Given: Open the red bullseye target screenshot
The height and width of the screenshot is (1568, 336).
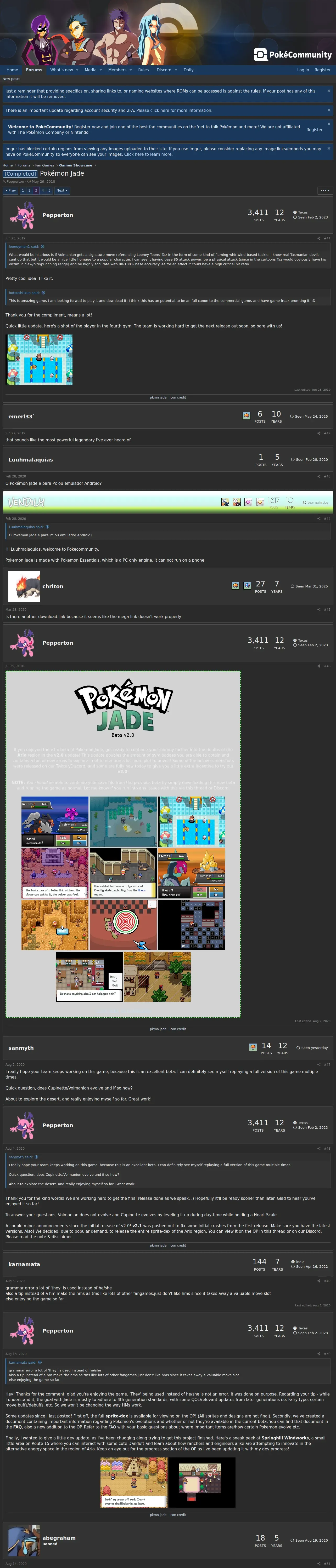Looking at the screenshot, I should pos(123,925).
